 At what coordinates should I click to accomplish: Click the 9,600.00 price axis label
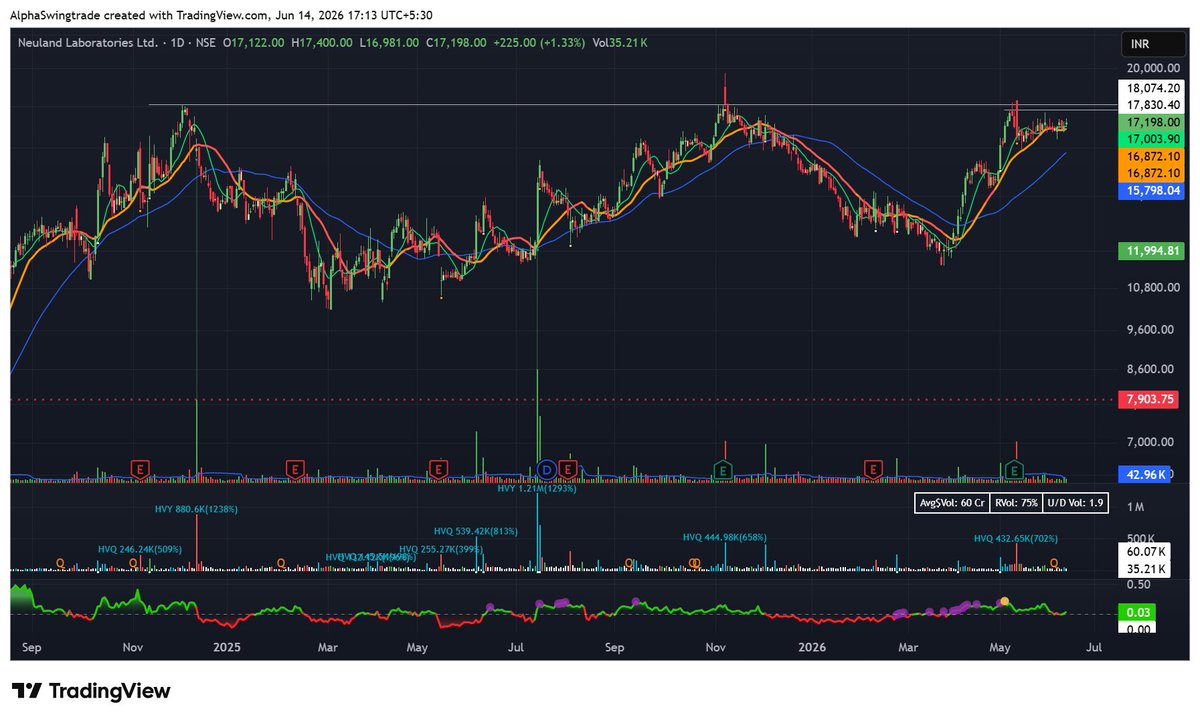click(x=1152, y=329)
